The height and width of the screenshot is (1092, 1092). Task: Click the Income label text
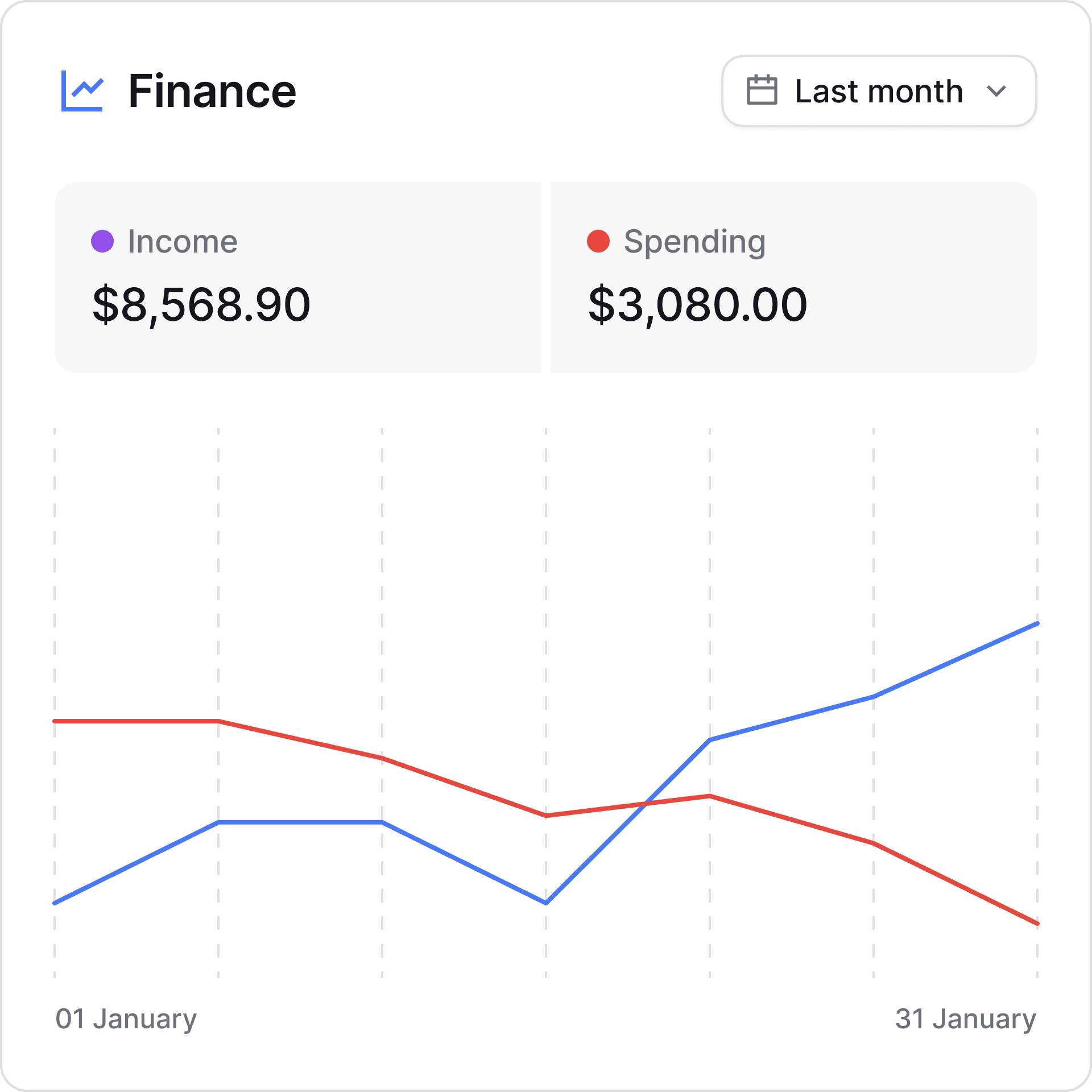tap(183, 241)
